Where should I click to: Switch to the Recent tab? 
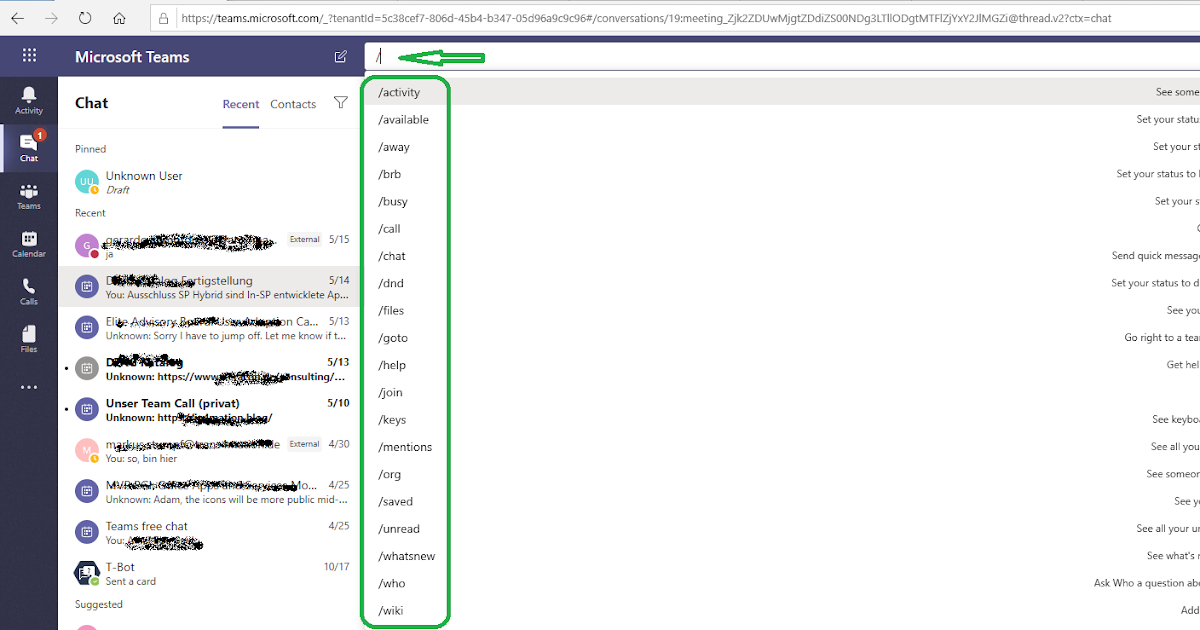click(x=241, y=103)
